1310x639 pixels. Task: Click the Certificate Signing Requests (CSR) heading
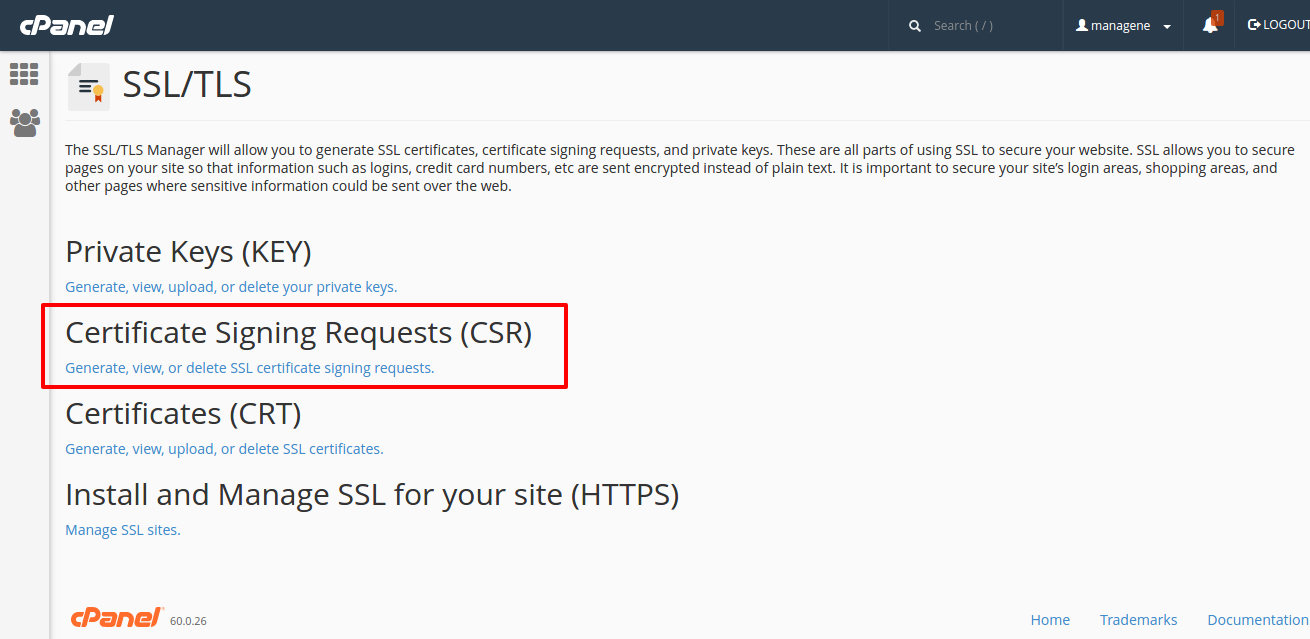point(298,332)
